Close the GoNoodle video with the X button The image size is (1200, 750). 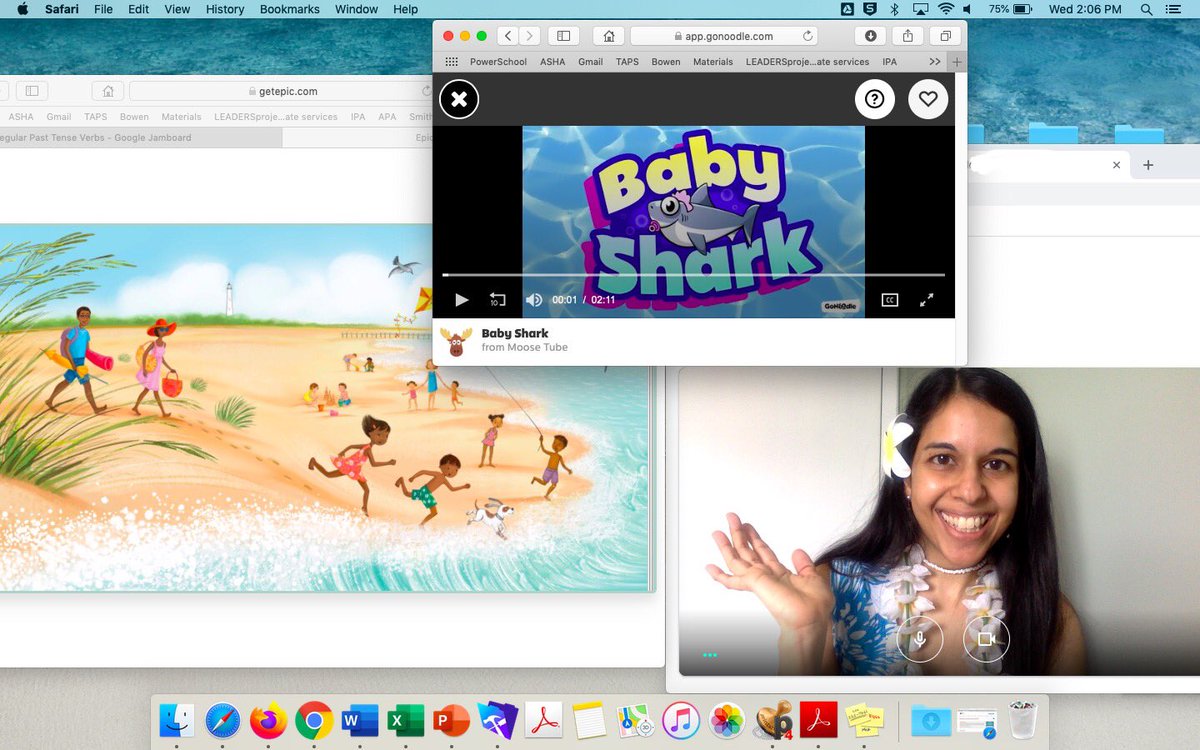(459, 99)
